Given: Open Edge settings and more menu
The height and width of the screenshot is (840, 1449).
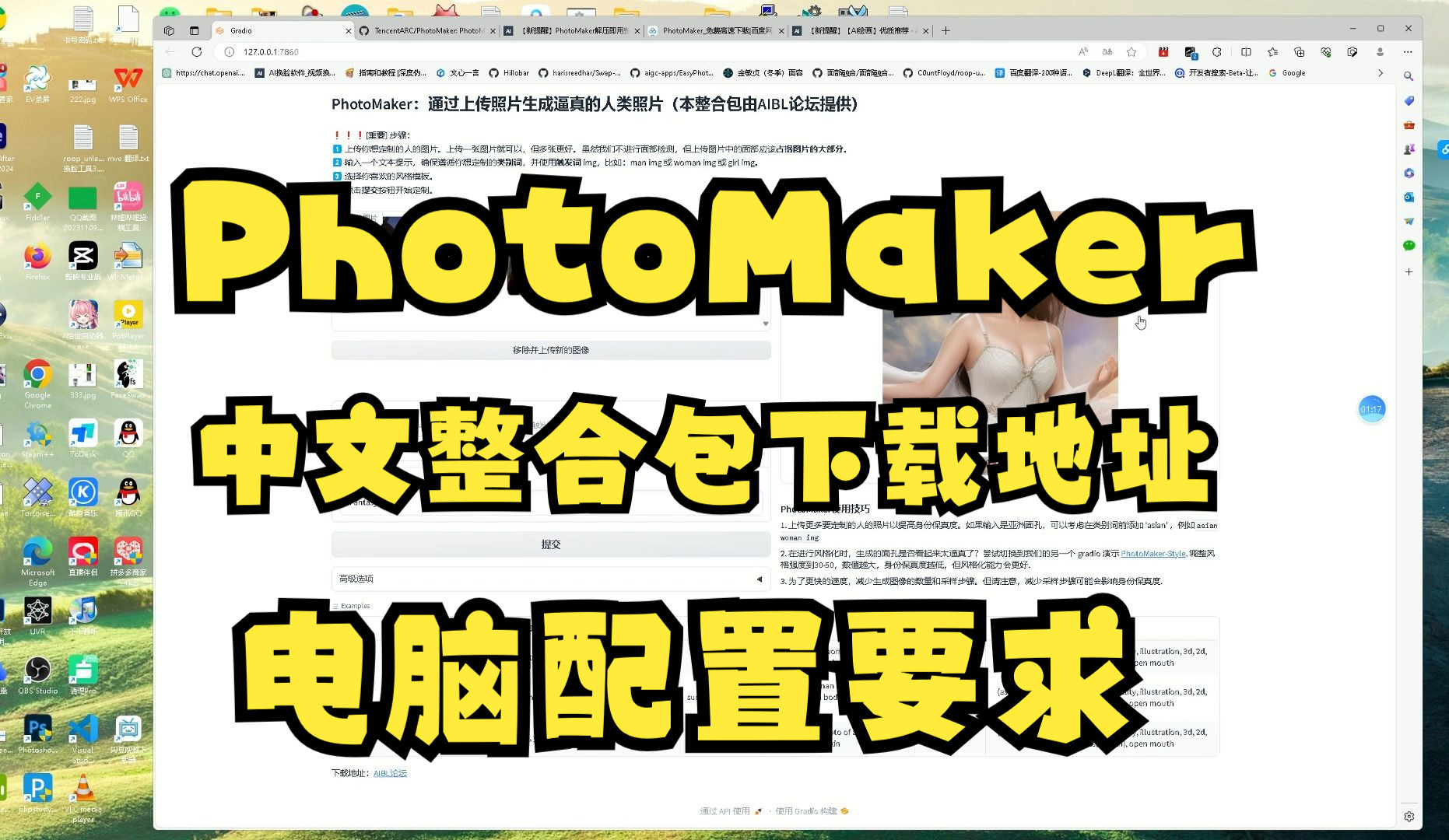Looking at the screenshot, I should 1408,52.
